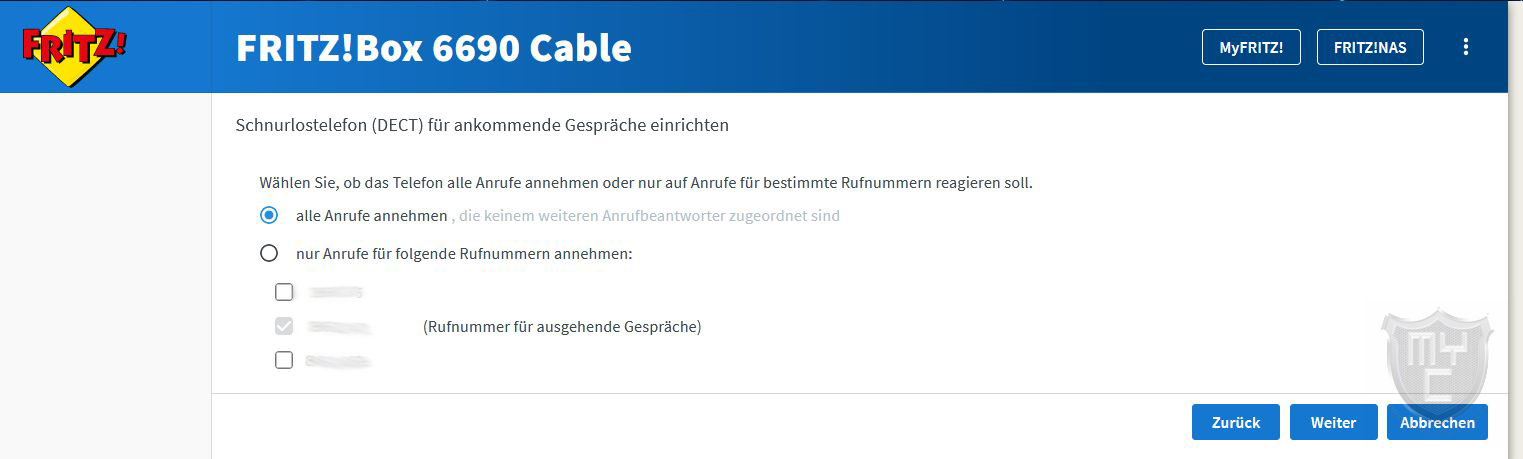Select the 'alle Anrufe annehmen' radio button
This screenshot has height=459, width=1523.
[x=269, y=215]
